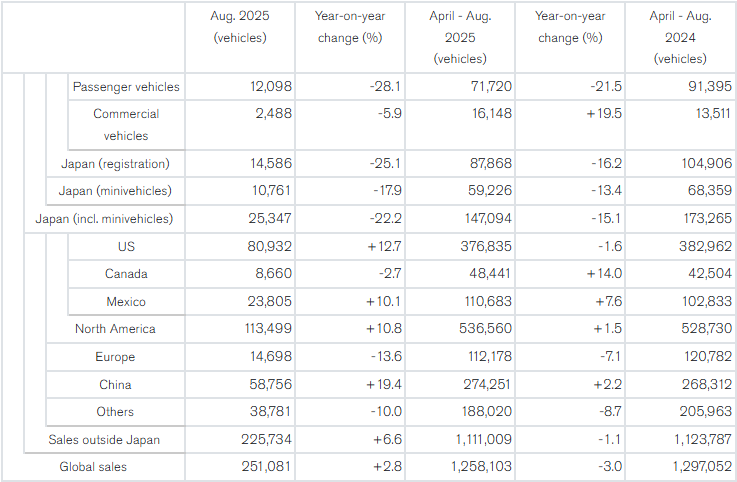The width and height of the screenshot is (737, 482).
Task: Click the Japan (incl. minivehicles) row label
Action: pyautogui.click(x=104, y=218)
